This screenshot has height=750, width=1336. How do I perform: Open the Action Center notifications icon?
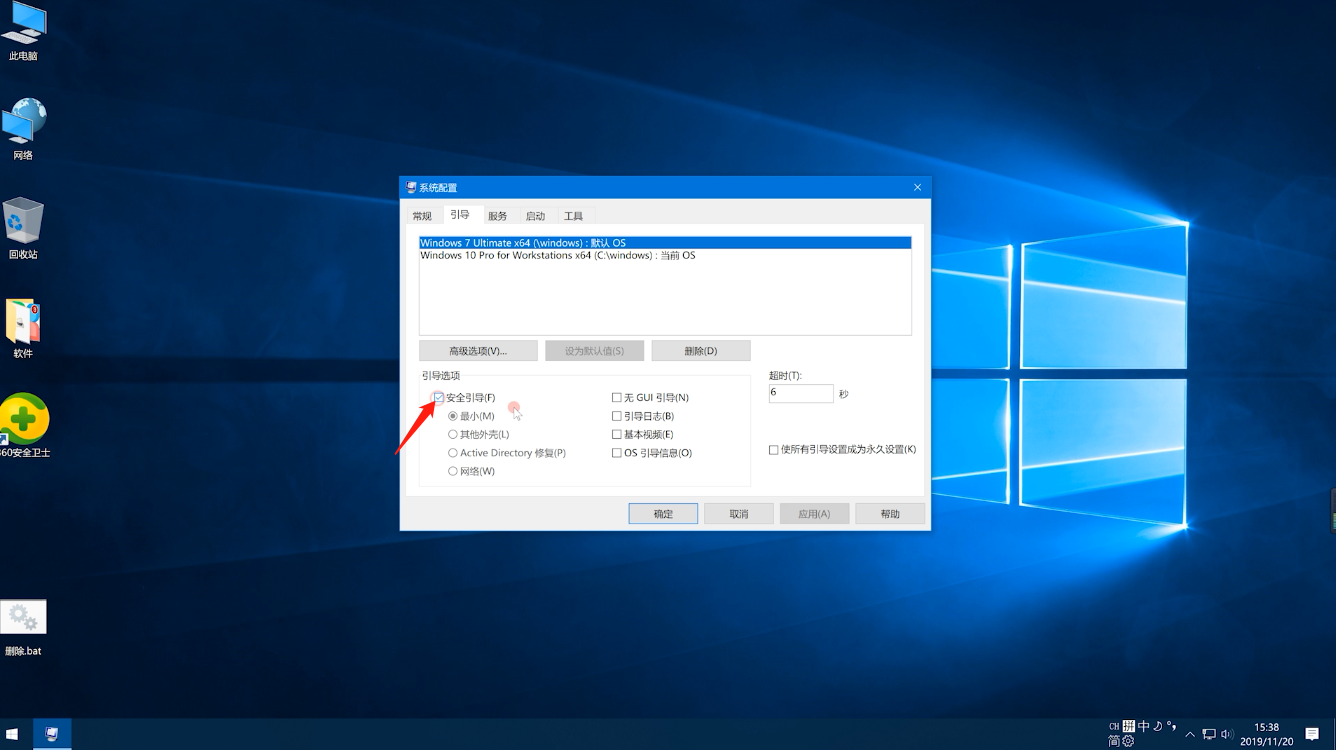[1312, 734]
